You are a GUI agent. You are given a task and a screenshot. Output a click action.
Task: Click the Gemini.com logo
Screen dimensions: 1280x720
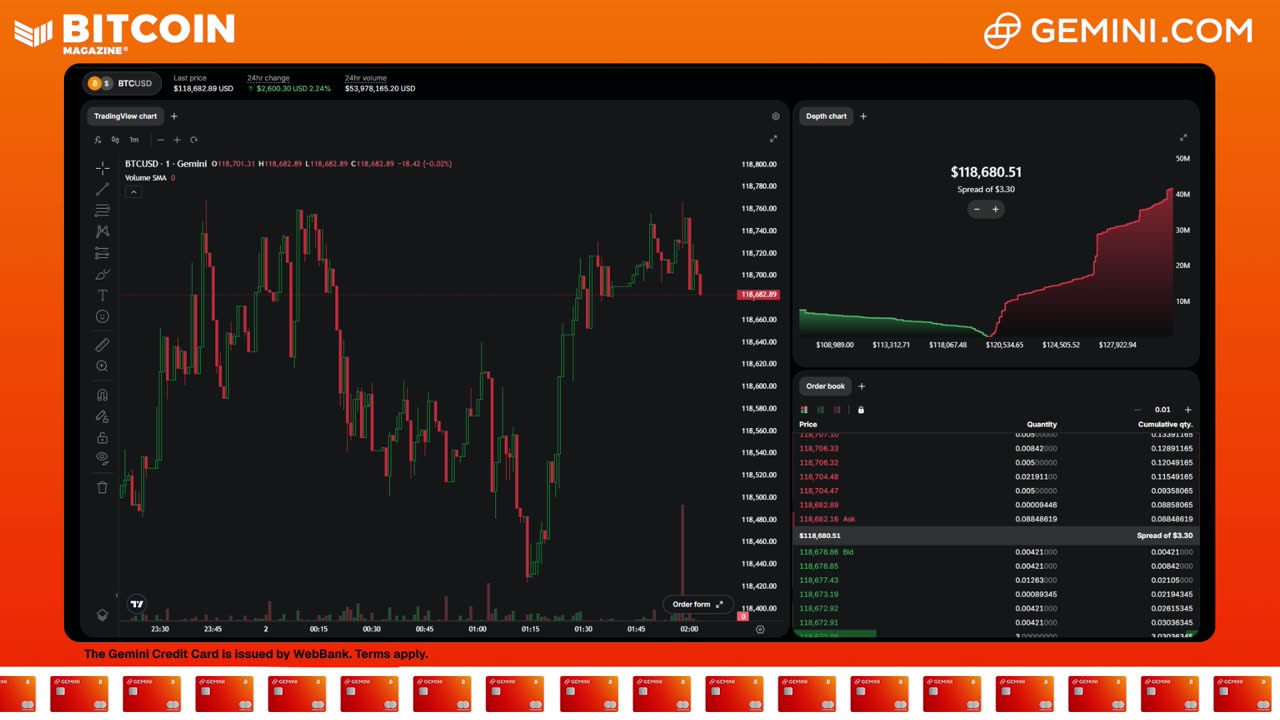point(1118,30)
